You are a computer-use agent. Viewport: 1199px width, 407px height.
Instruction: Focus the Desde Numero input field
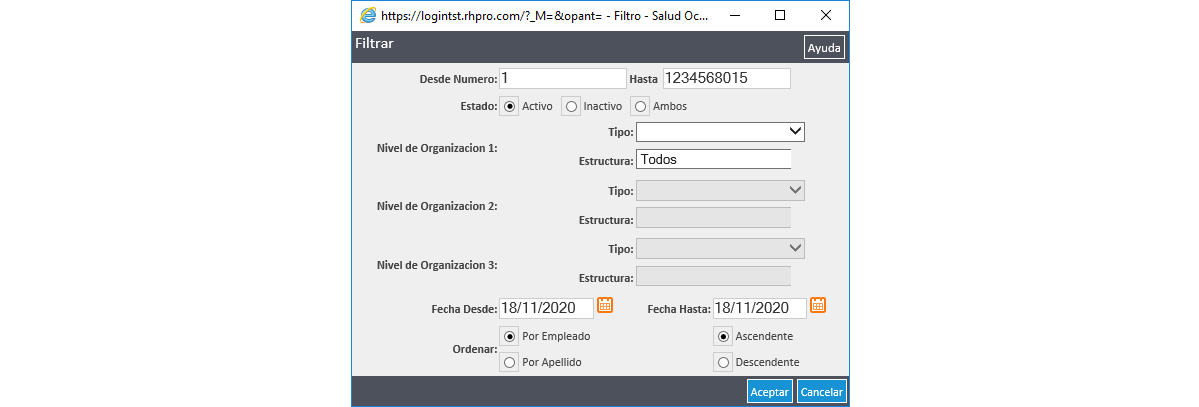(563, 78)
